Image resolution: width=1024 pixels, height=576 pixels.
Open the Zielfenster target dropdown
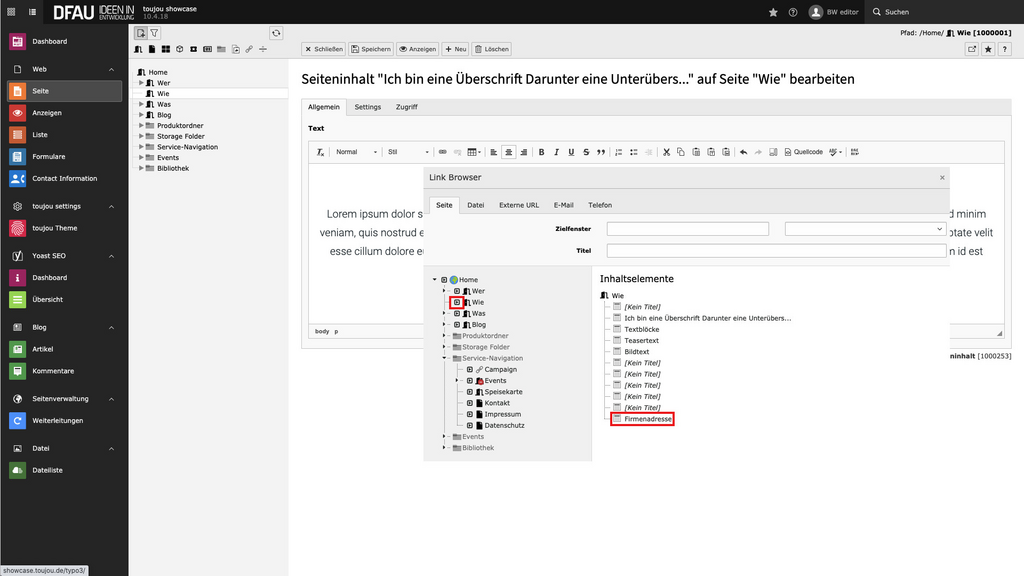click(x=865, y=229)
